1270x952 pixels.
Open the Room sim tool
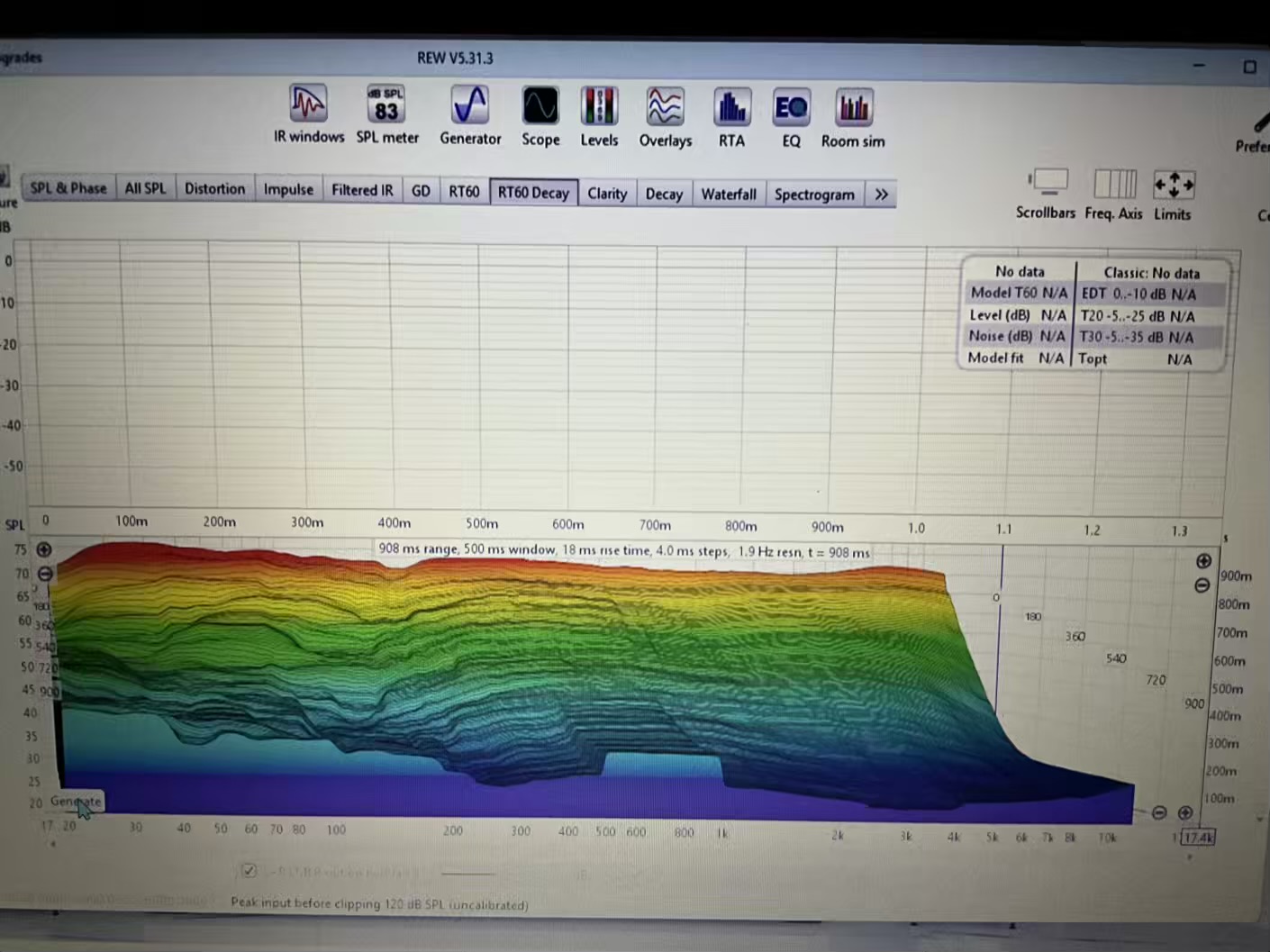[853, 110]
